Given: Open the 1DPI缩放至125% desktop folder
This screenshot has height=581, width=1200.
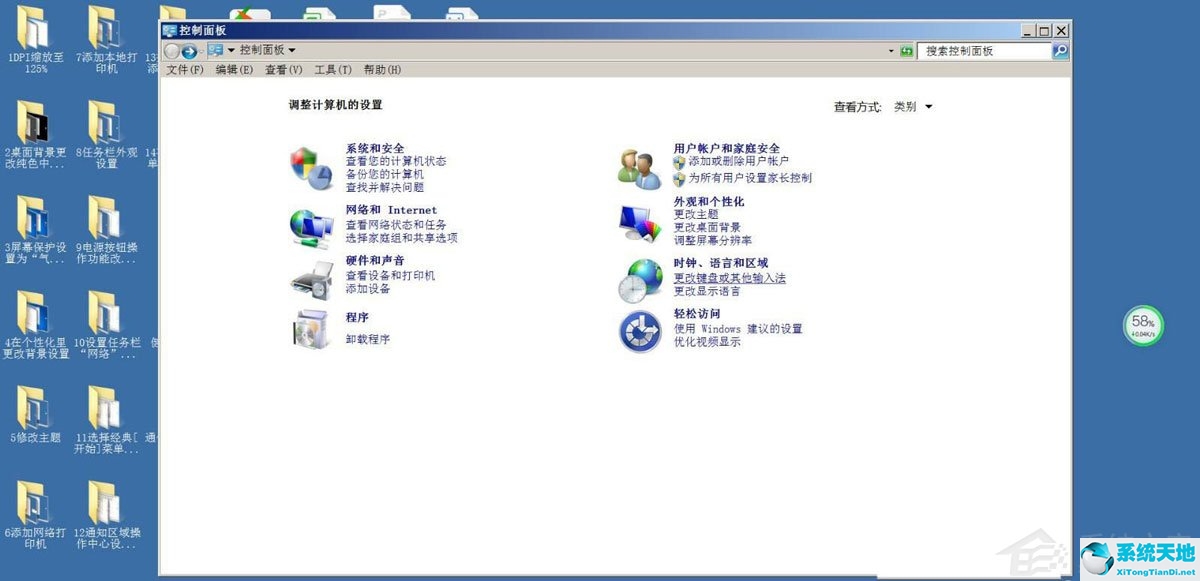Looking at the screenshot, I should coord(33,25).
